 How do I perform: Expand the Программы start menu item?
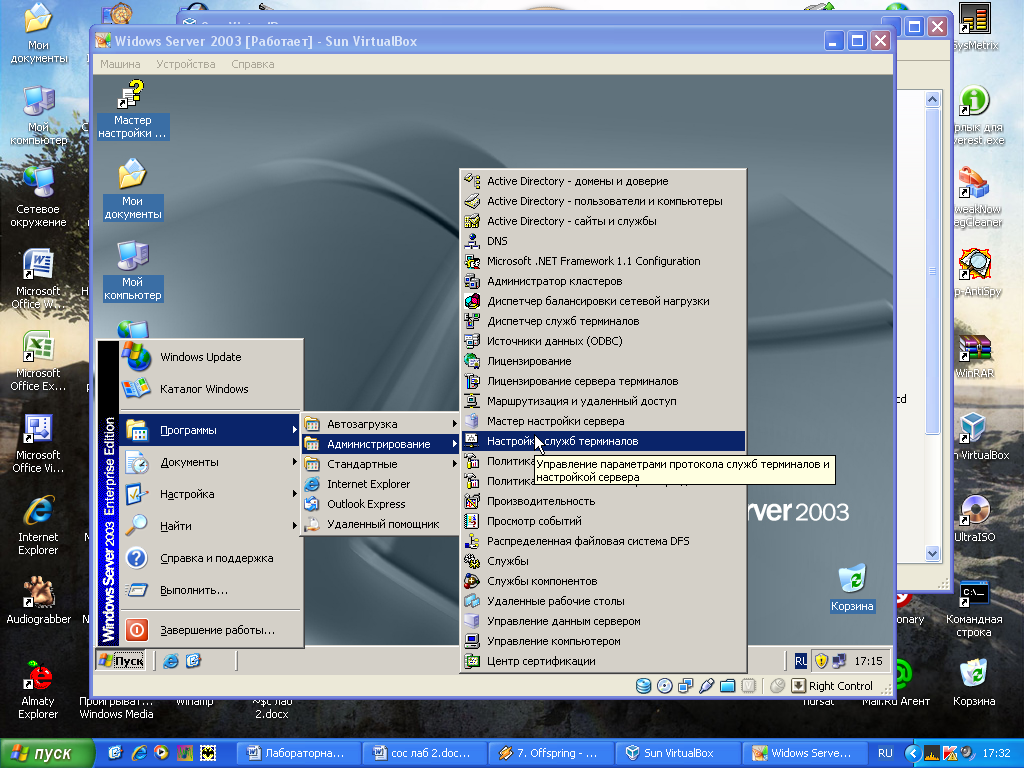pos(210,430)
